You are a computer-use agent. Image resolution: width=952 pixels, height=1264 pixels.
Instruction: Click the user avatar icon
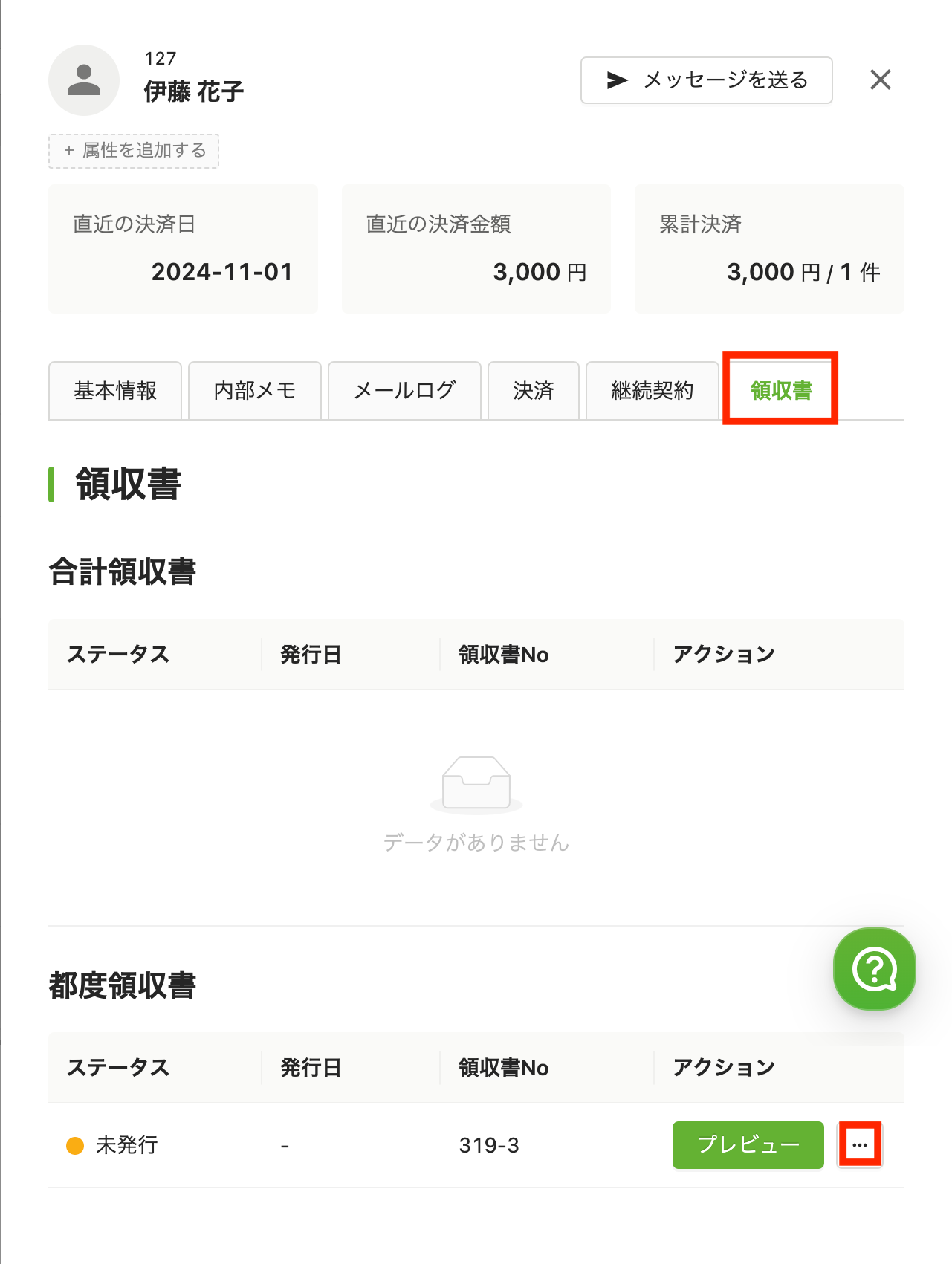pos(84,80)
